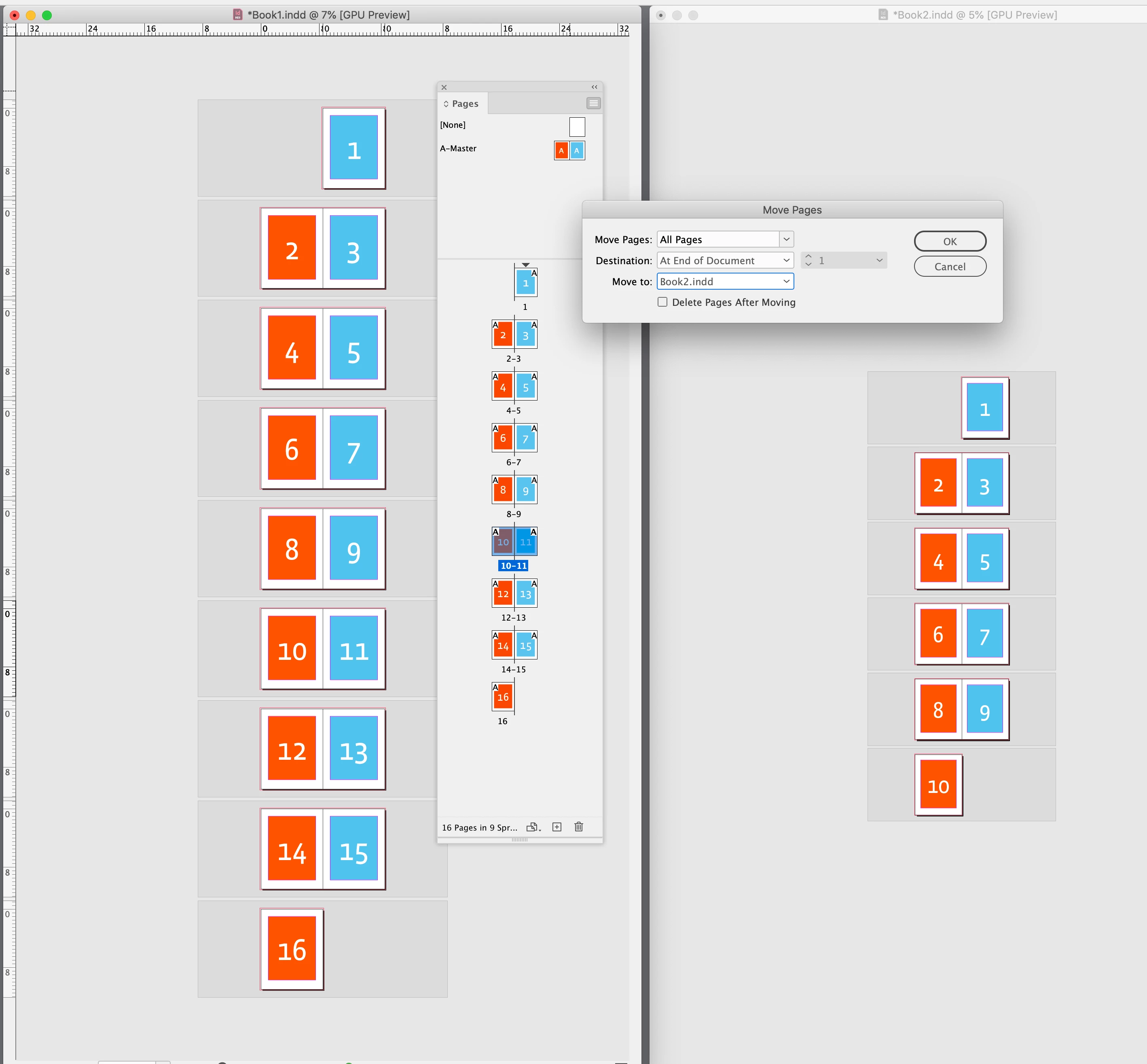Click the destination page number stepper
This screenshot has height=1064, width=1147.
[808, 260]
